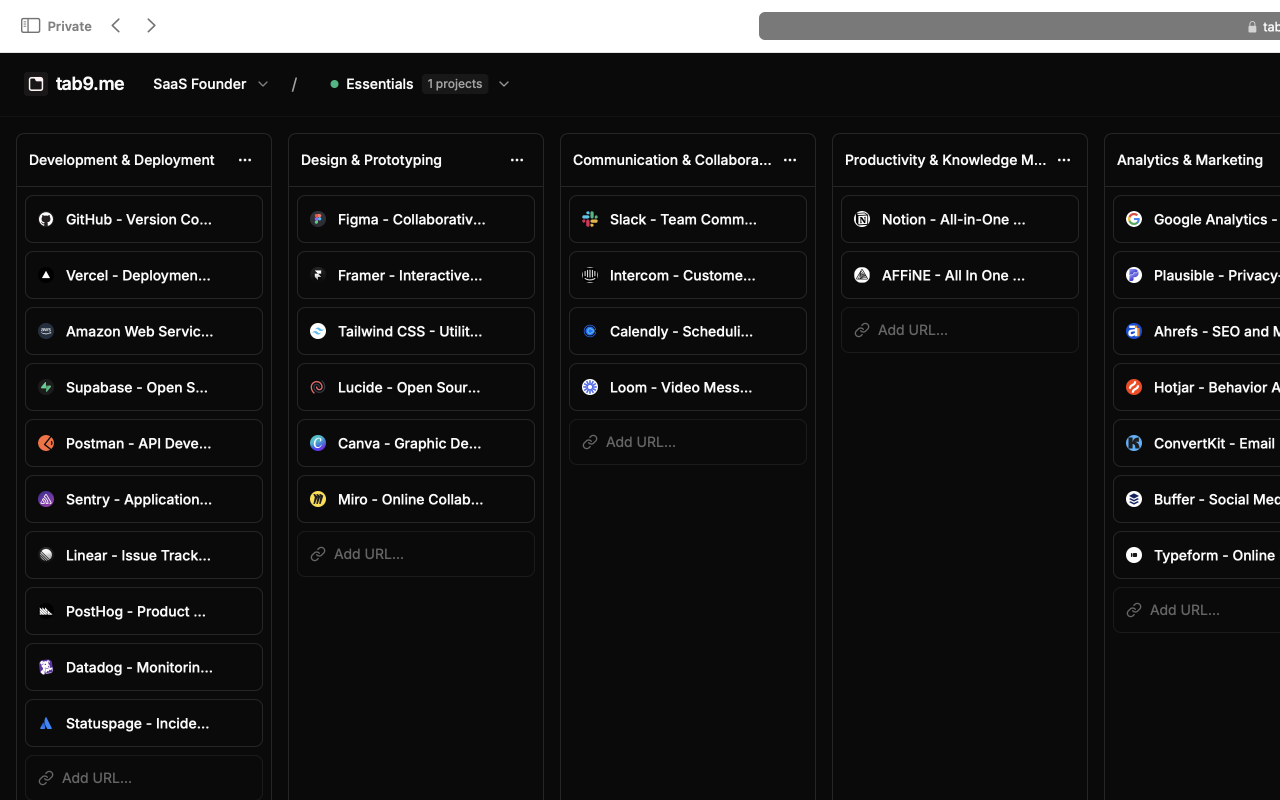Click the Canva logo icon
Screen dimensions: 1280x800
pyautogui.click(x=318, y=443)
